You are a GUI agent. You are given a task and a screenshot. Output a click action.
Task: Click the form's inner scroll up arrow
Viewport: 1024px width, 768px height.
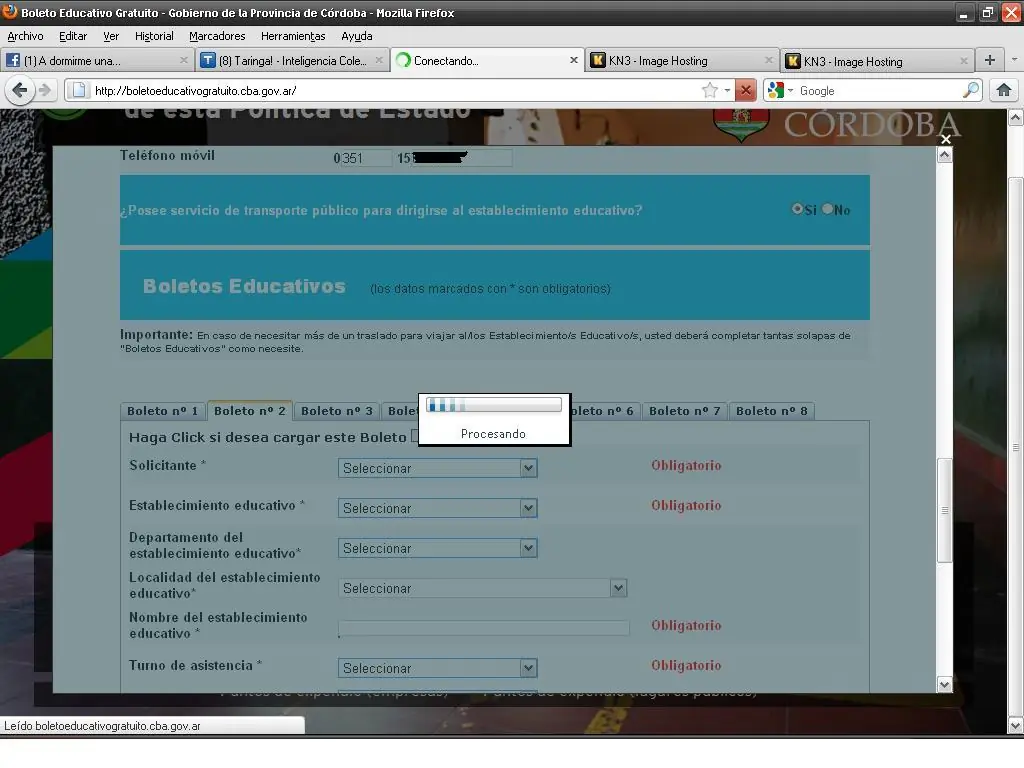click(944, 155)
